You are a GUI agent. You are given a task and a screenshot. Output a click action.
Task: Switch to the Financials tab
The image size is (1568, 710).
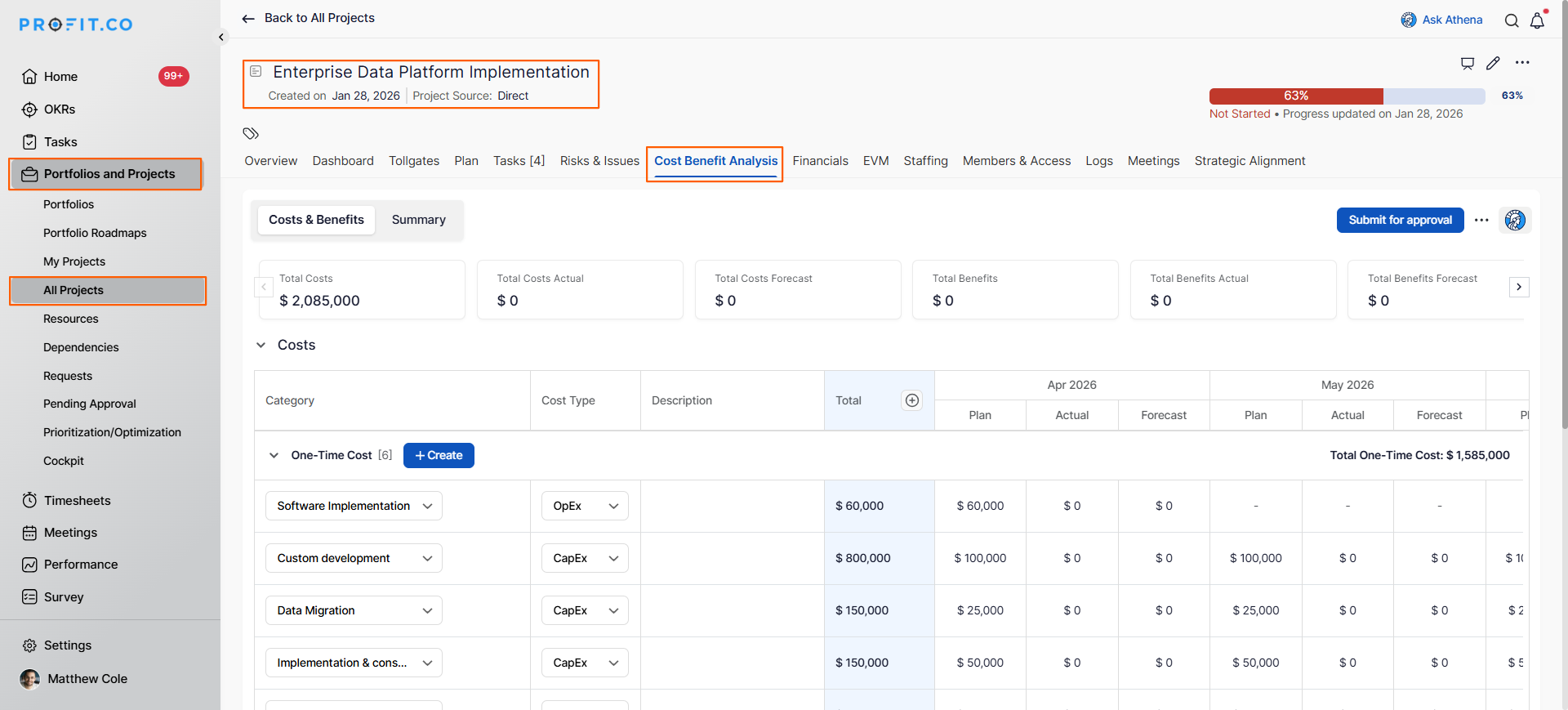point(820,161)
